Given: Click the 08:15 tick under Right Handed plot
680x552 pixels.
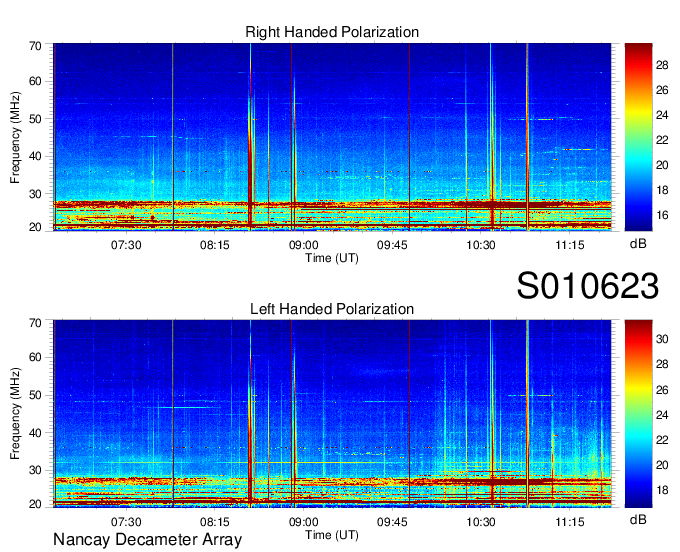Looking at the screenshot, I should tap(214, 245).
